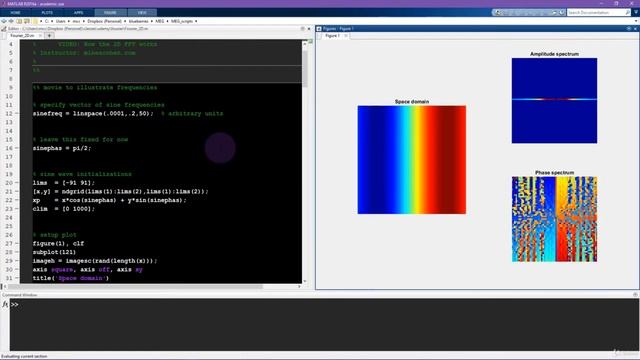
Task: Click the folder icon before the C: path
Action: pos(36,21)
